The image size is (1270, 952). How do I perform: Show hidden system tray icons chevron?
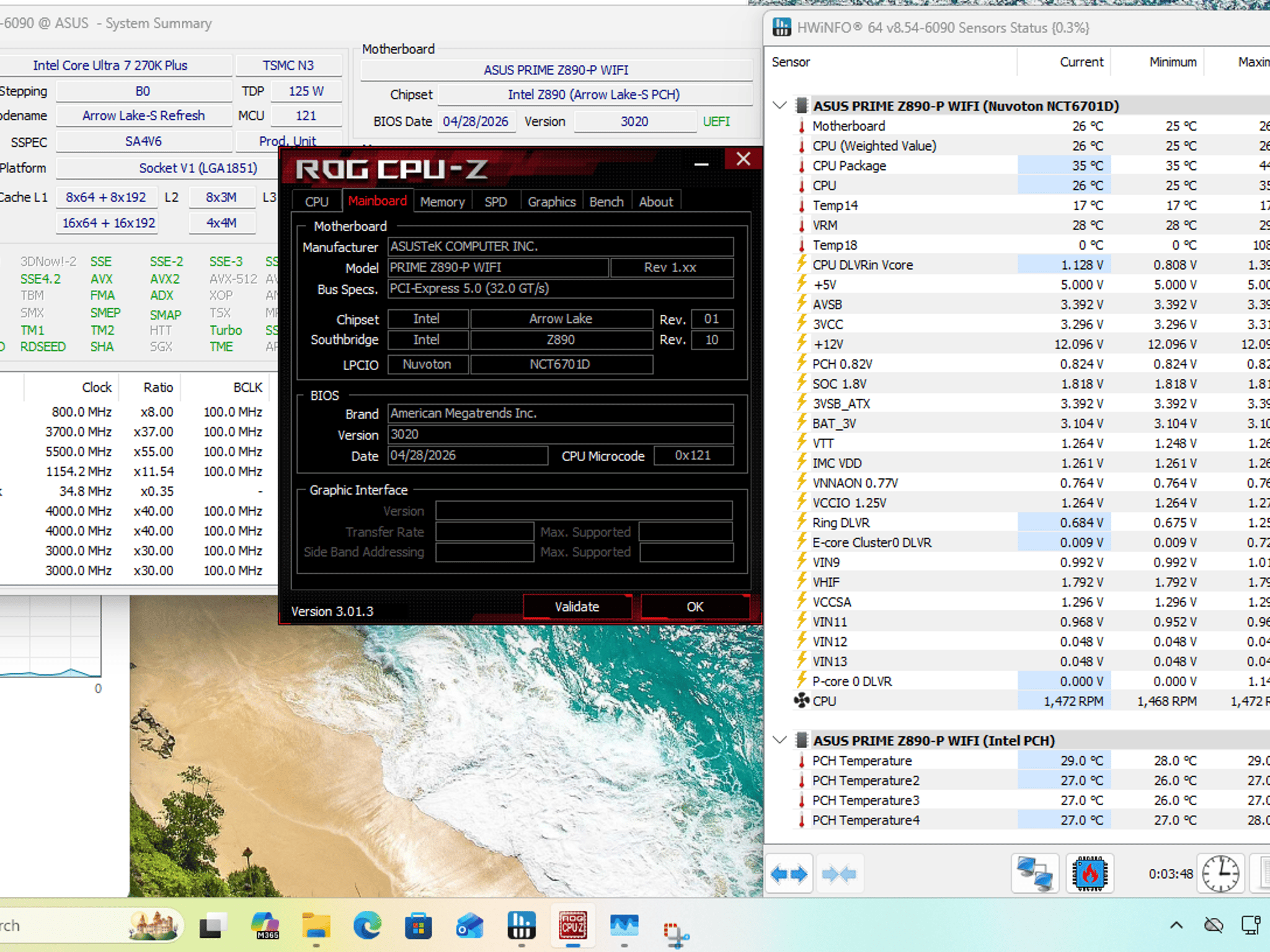pos(1176,926)
